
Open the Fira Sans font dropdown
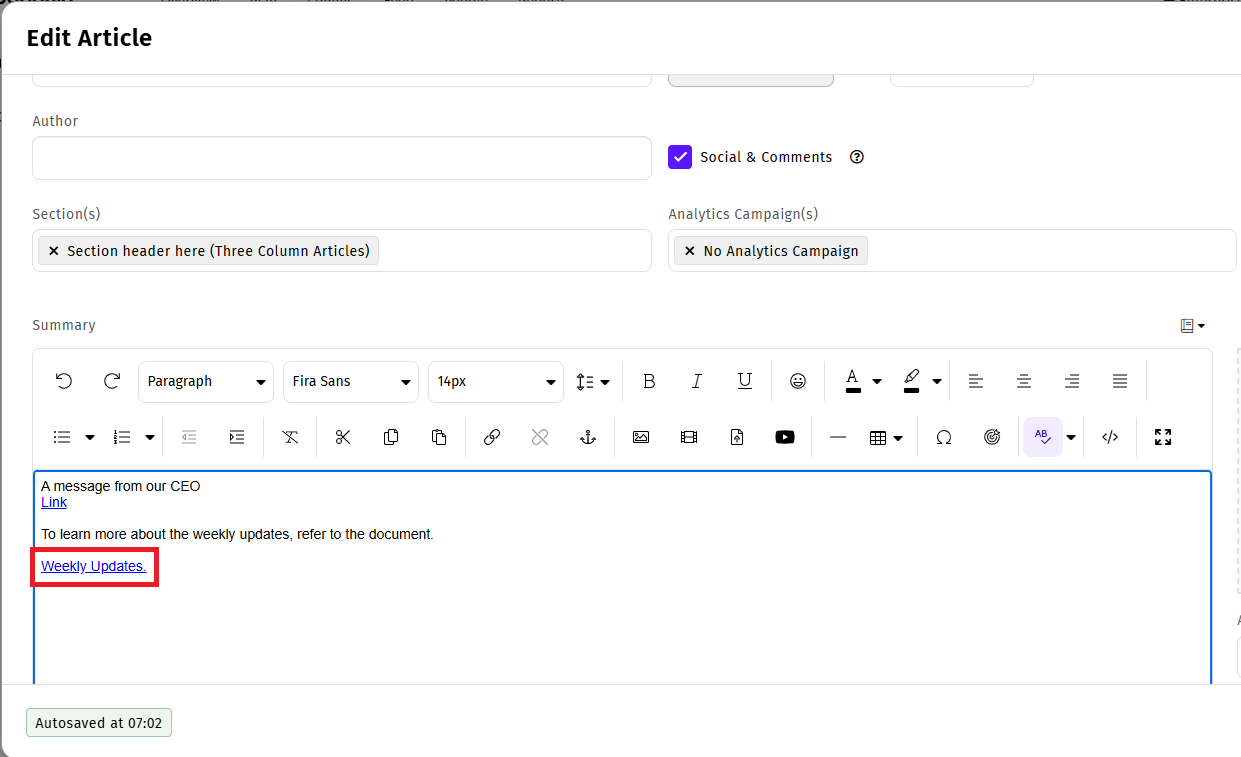coord(351,381)
